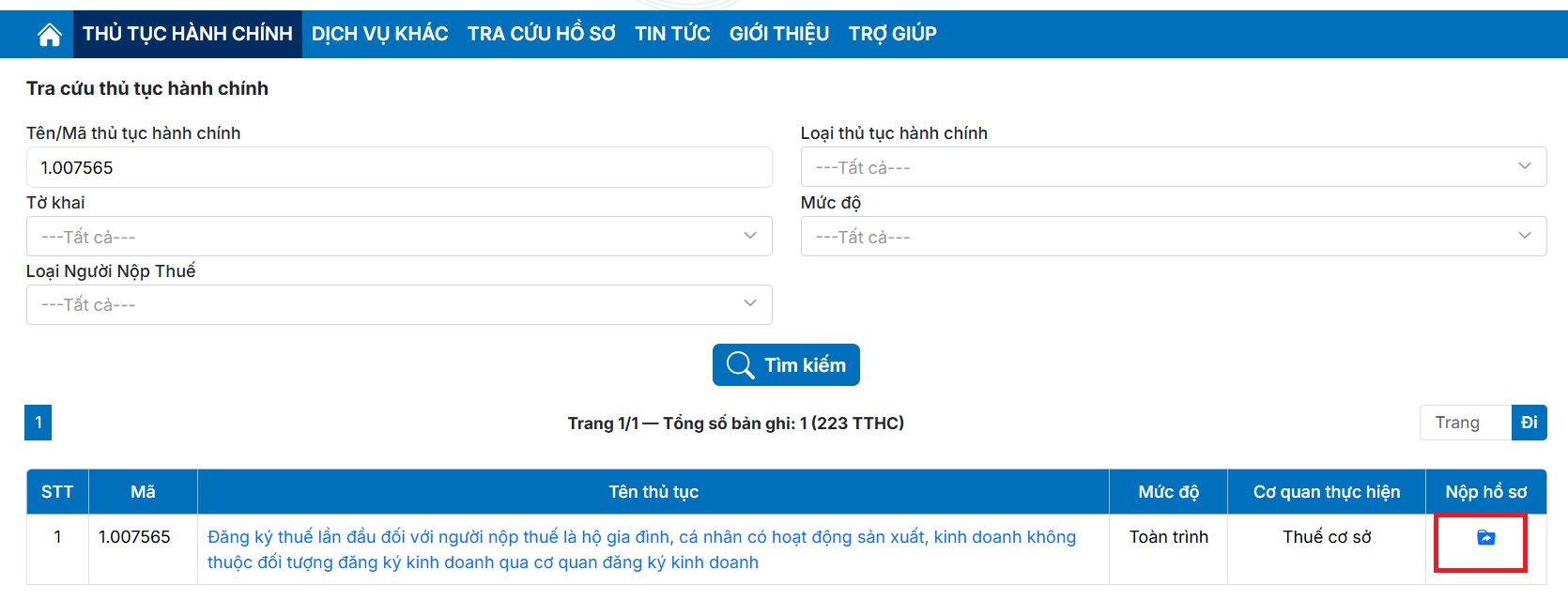Open the DỊCH VỤ KHÁC menu
Screen dimensions: 1568x601
point(379,35)
